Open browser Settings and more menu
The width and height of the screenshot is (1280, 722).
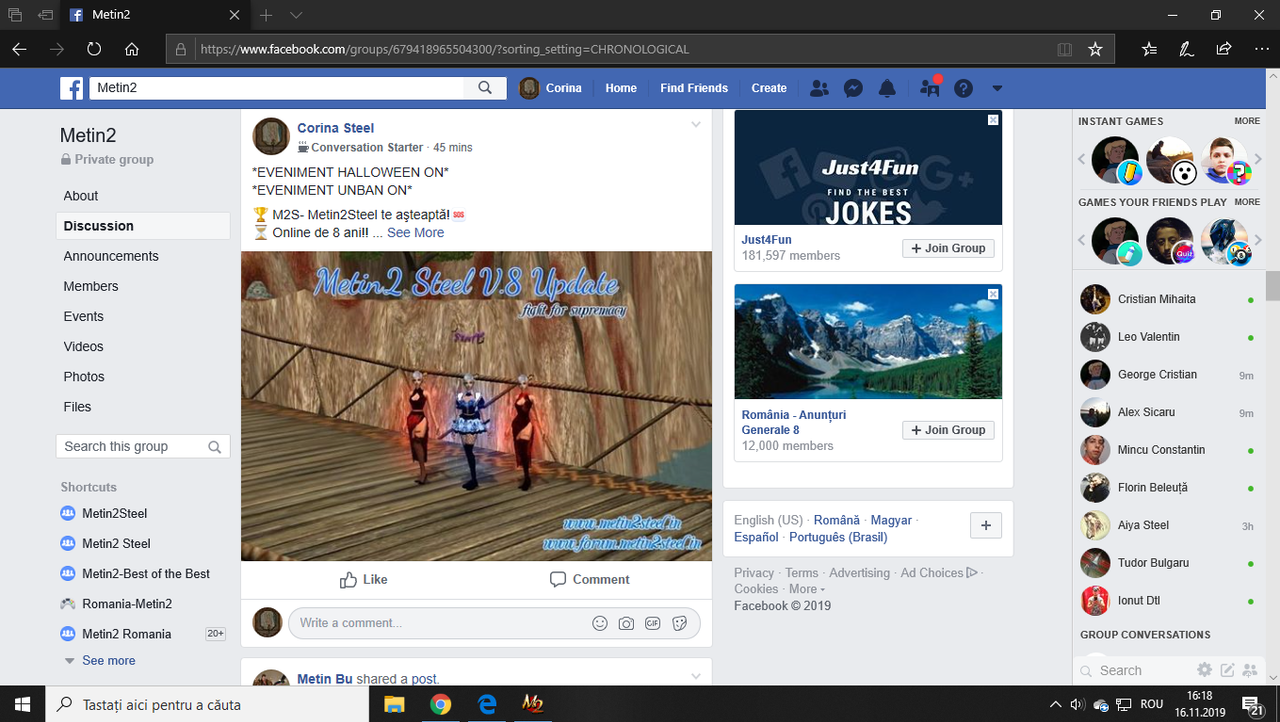point(1260,49)
